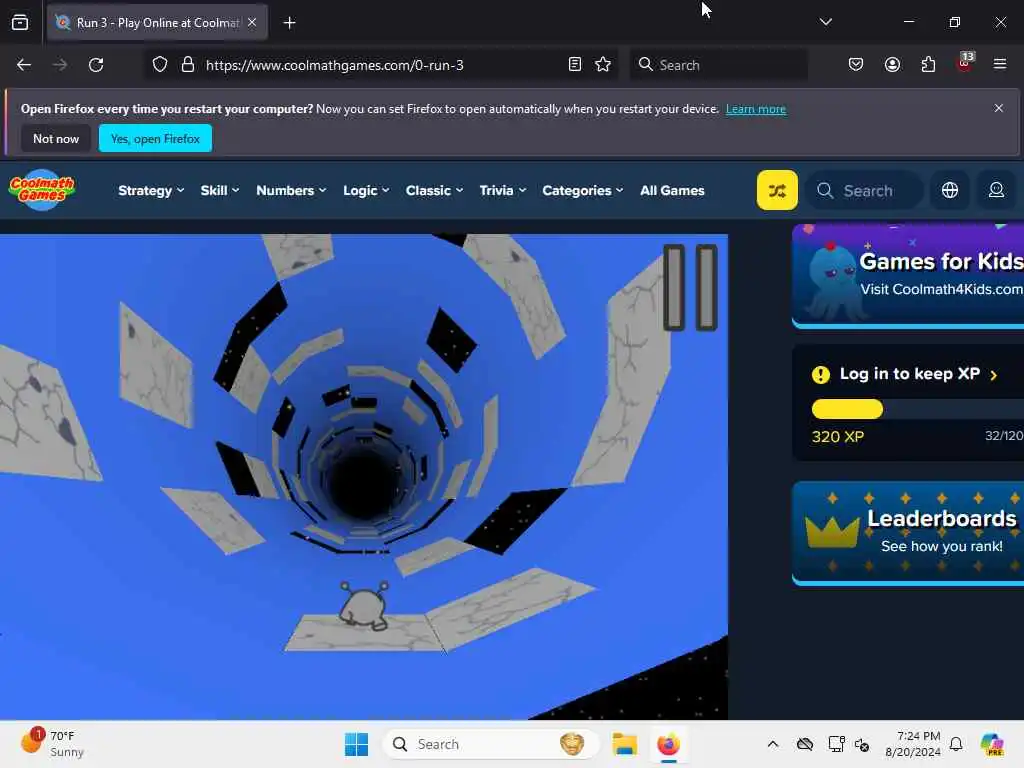List all tabs dropdown arrow
The width and height of the screenshot is (1024, 768).
825,22
